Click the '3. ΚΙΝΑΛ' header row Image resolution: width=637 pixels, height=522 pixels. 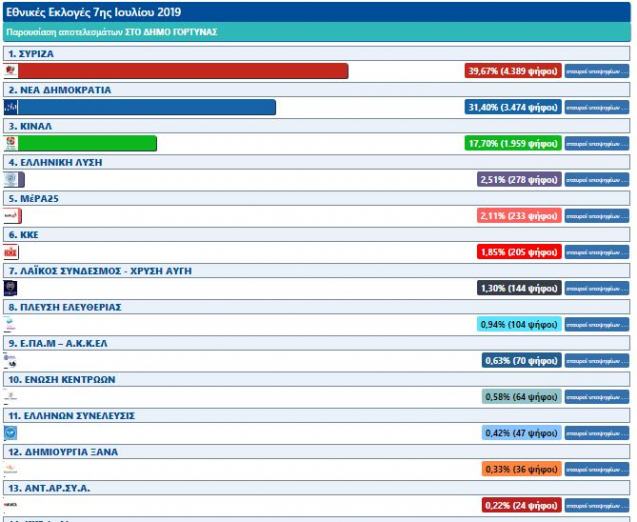316,126
